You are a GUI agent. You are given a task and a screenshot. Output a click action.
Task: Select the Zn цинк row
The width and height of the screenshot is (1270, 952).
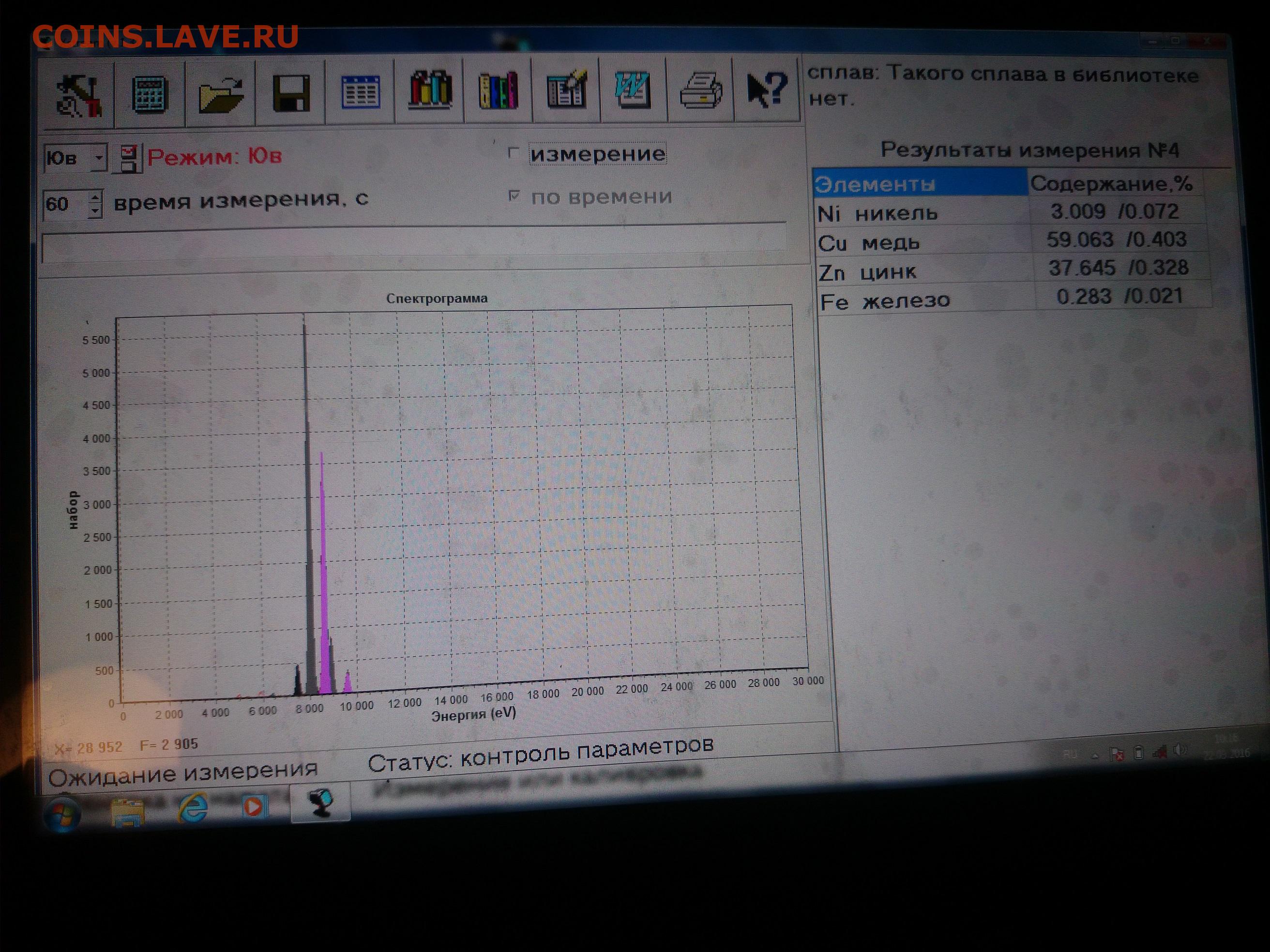coord(1013,270)
